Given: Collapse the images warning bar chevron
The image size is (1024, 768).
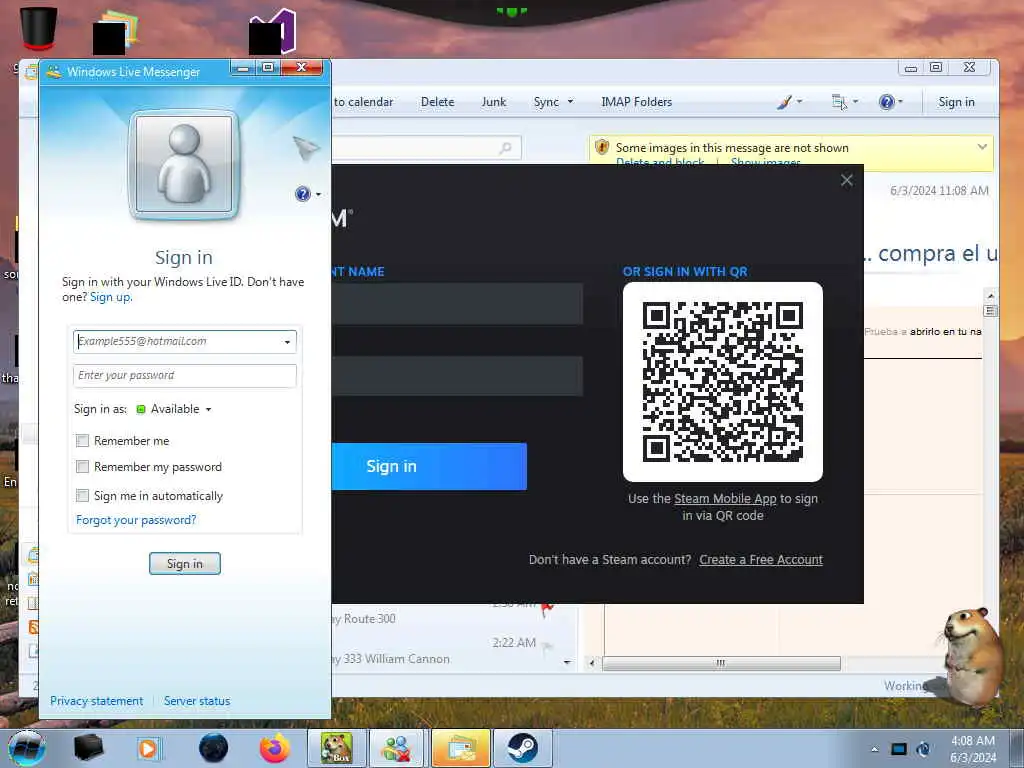Looking at the screenshot, I should click(982, 147).
